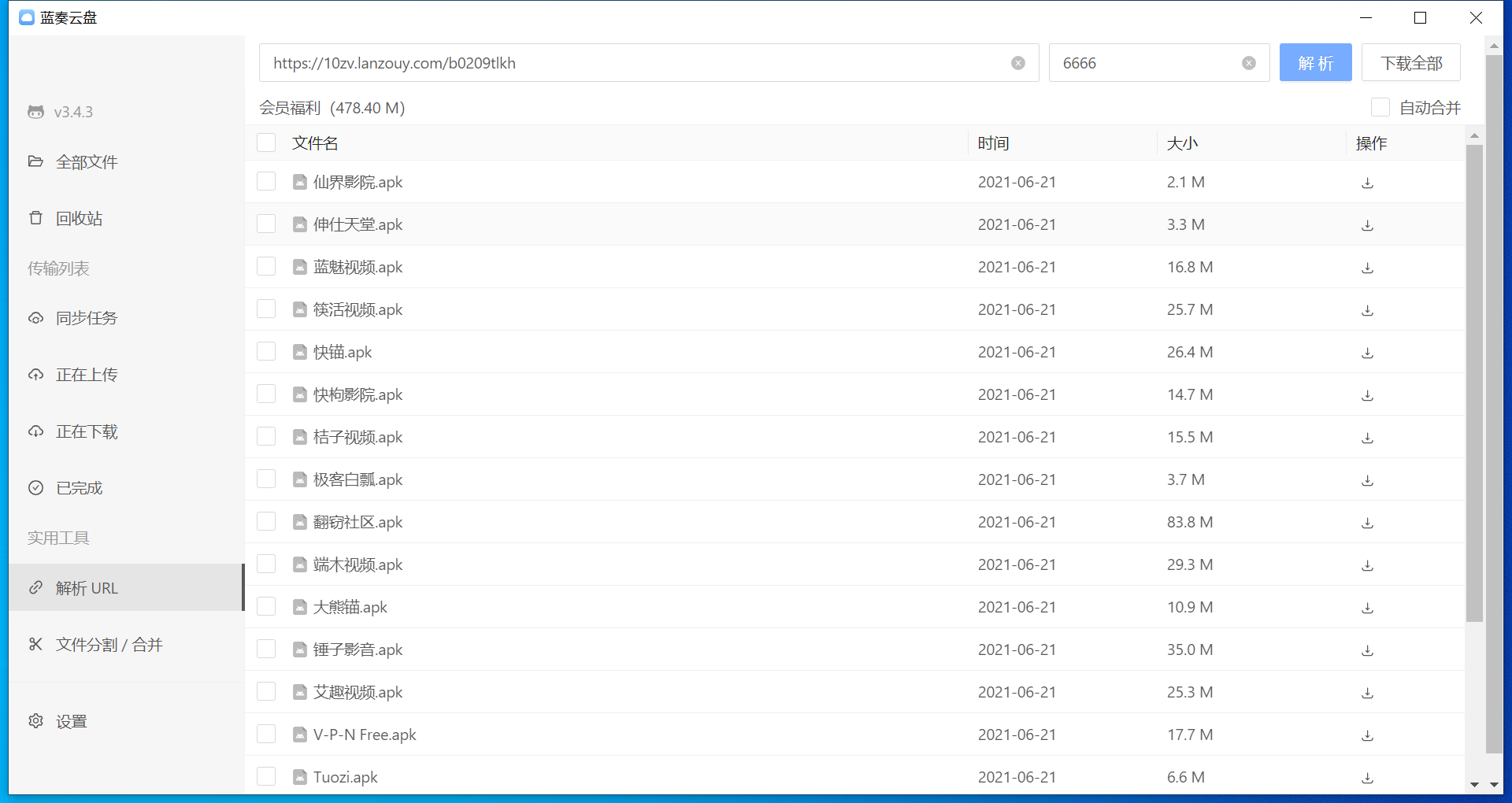
Task: Click the file name 锤子影音.apk
Action: [358, 649]
